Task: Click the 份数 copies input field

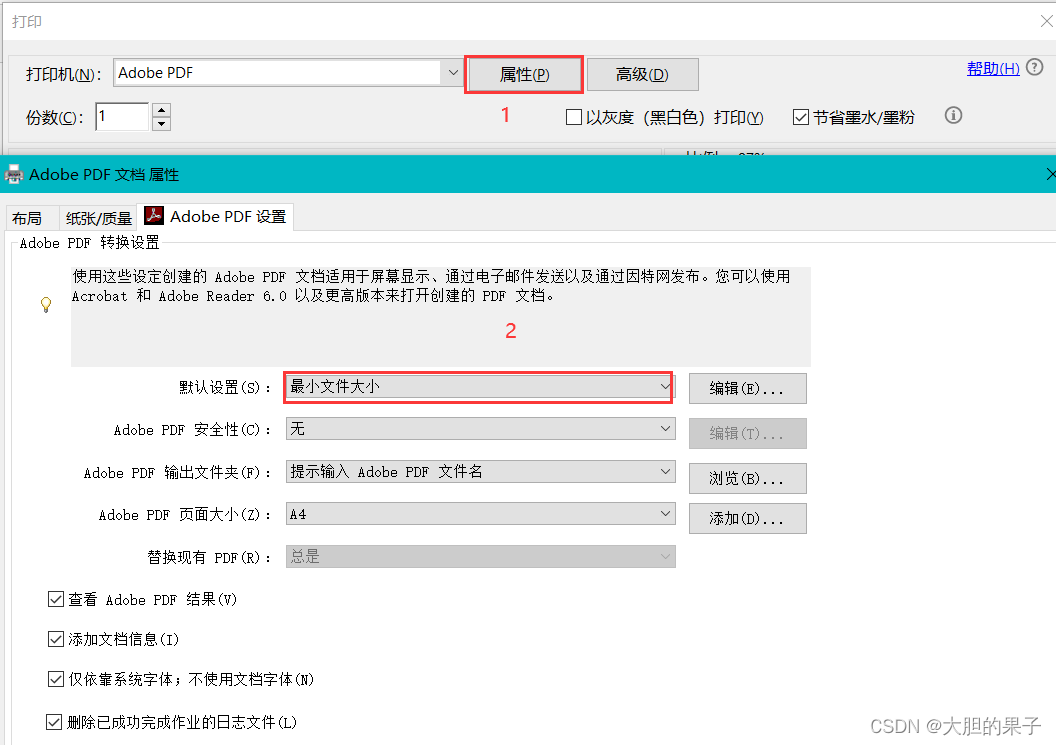Action: pos(122,117)
